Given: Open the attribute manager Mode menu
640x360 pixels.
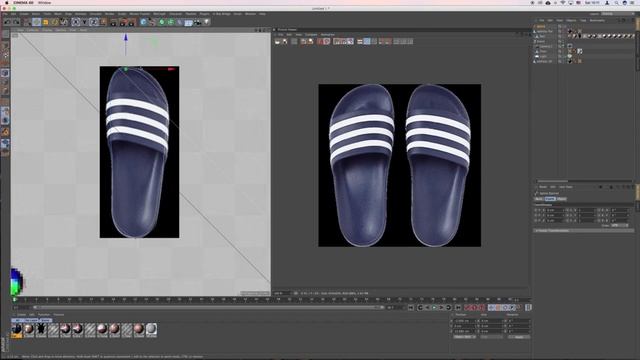Looking at the screenshot, I should [x=543, y=187].
